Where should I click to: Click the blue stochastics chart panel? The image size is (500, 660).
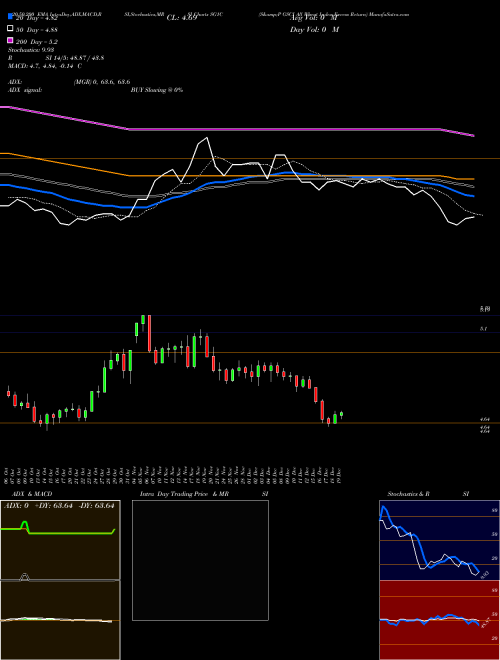(x=439, y=540)
